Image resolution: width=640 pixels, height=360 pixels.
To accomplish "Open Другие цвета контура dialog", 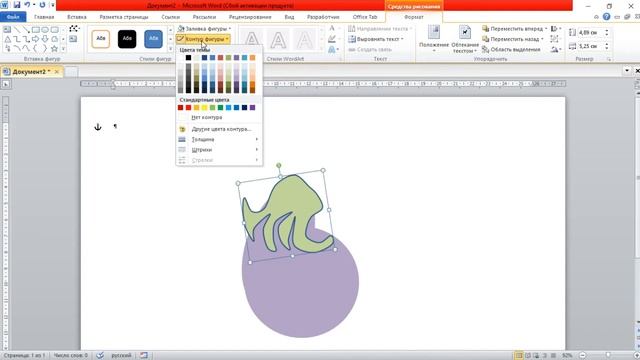I will [219, 129].
